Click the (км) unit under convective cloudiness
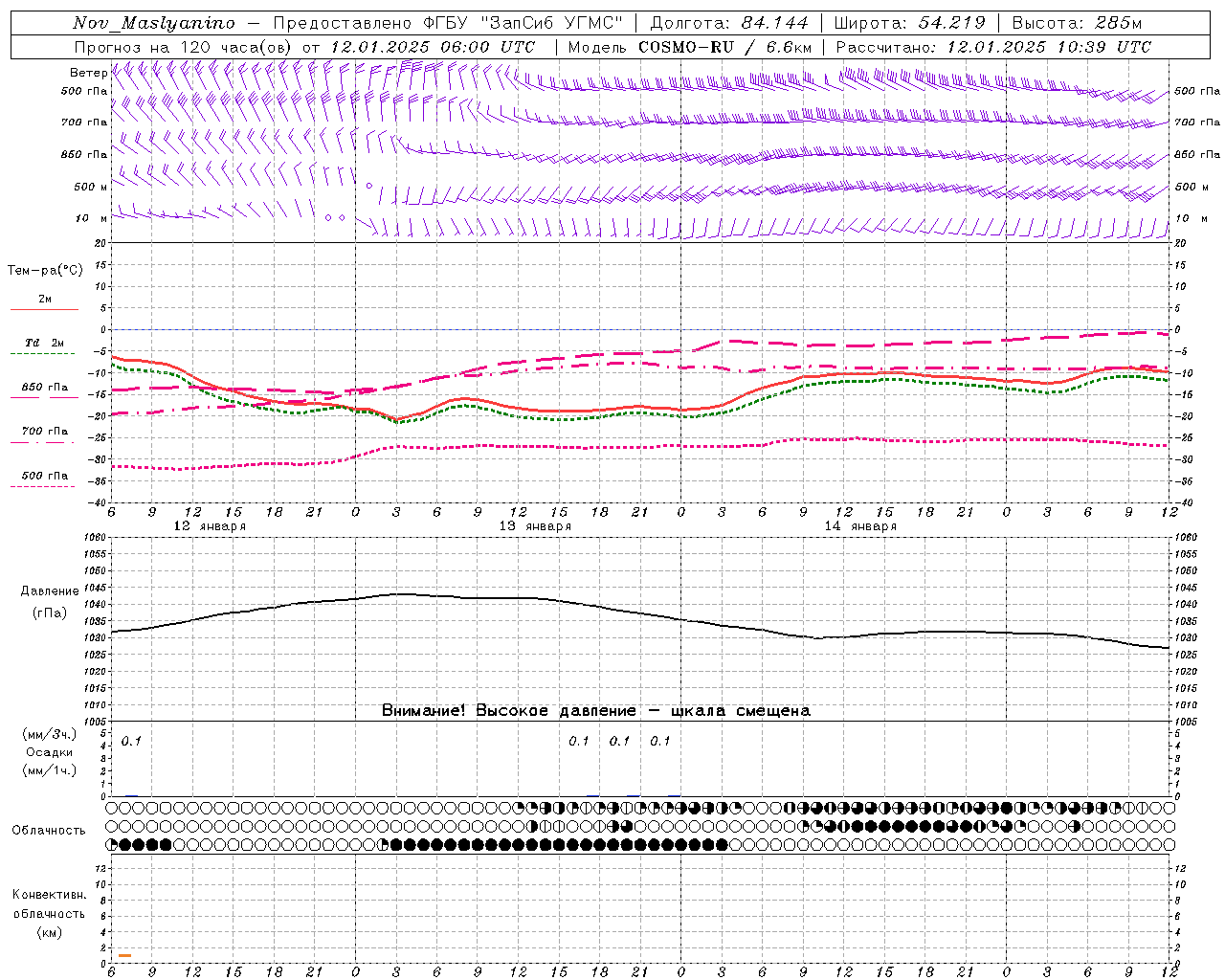Screen dimensions: 1225x980 [50, 932]
